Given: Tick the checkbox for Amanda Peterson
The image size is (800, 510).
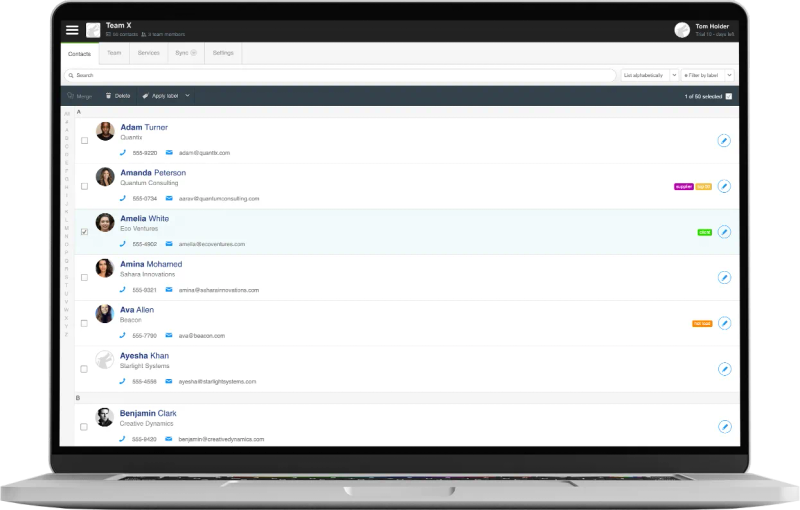Looking at the screenshot, I should coord(85,186).
